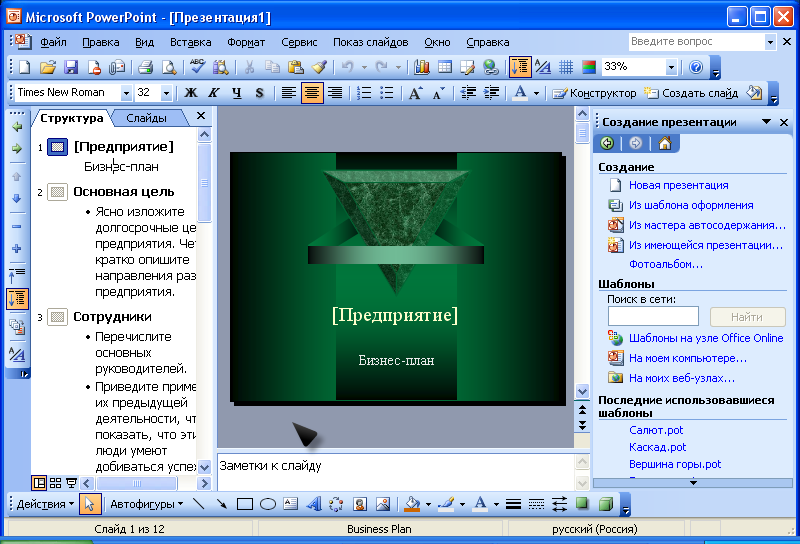Open Print Preview icon
This screenshot has height=544, width=800.
point(169,67)
